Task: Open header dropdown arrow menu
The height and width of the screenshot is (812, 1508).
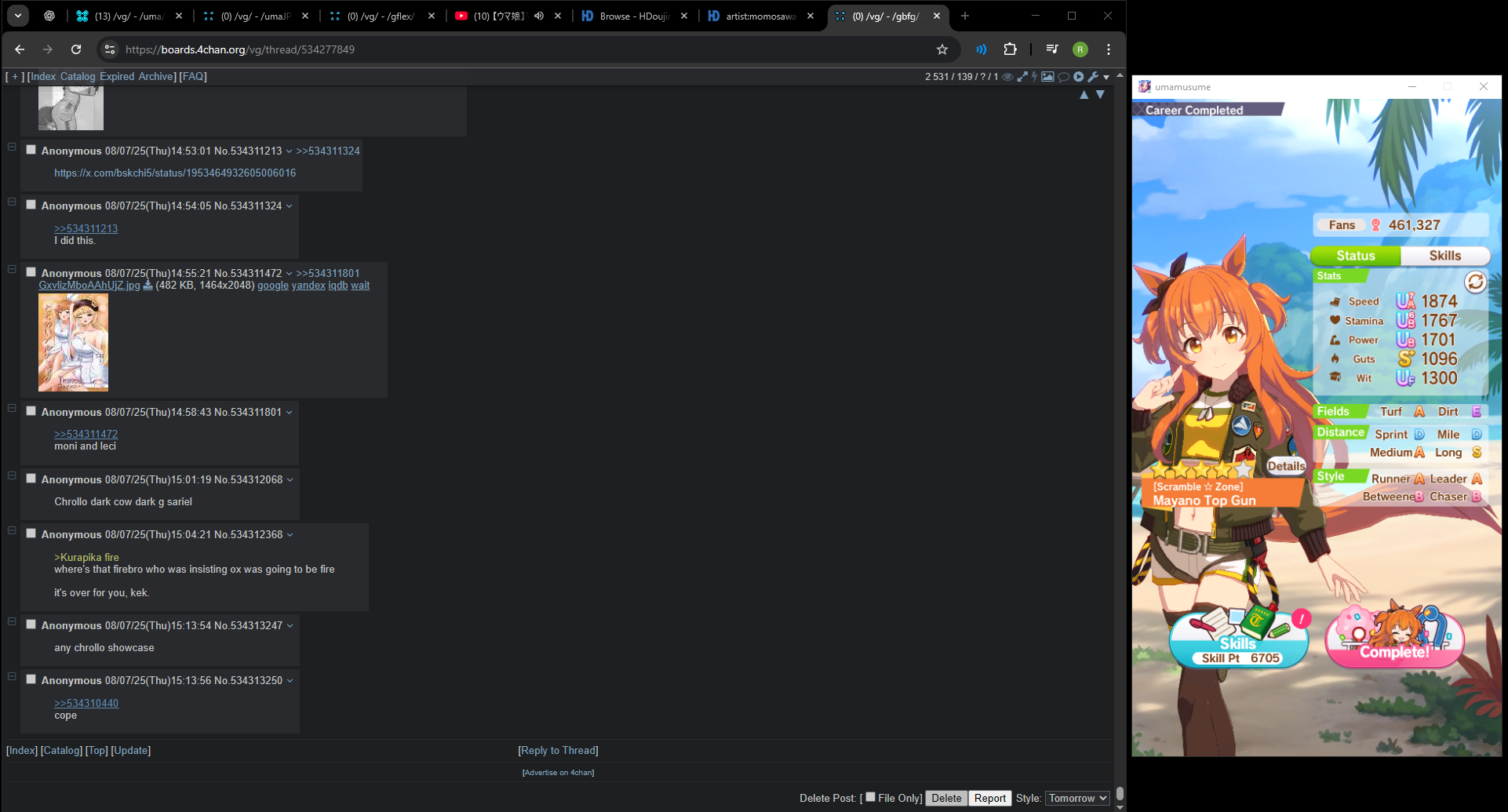Action: pos(1106,77)
